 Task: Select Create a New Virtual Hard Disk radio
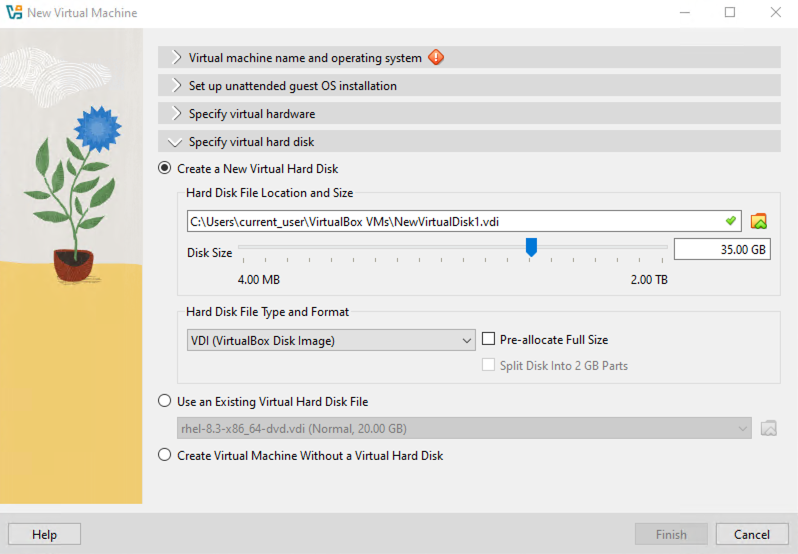[x=164, y=168]
